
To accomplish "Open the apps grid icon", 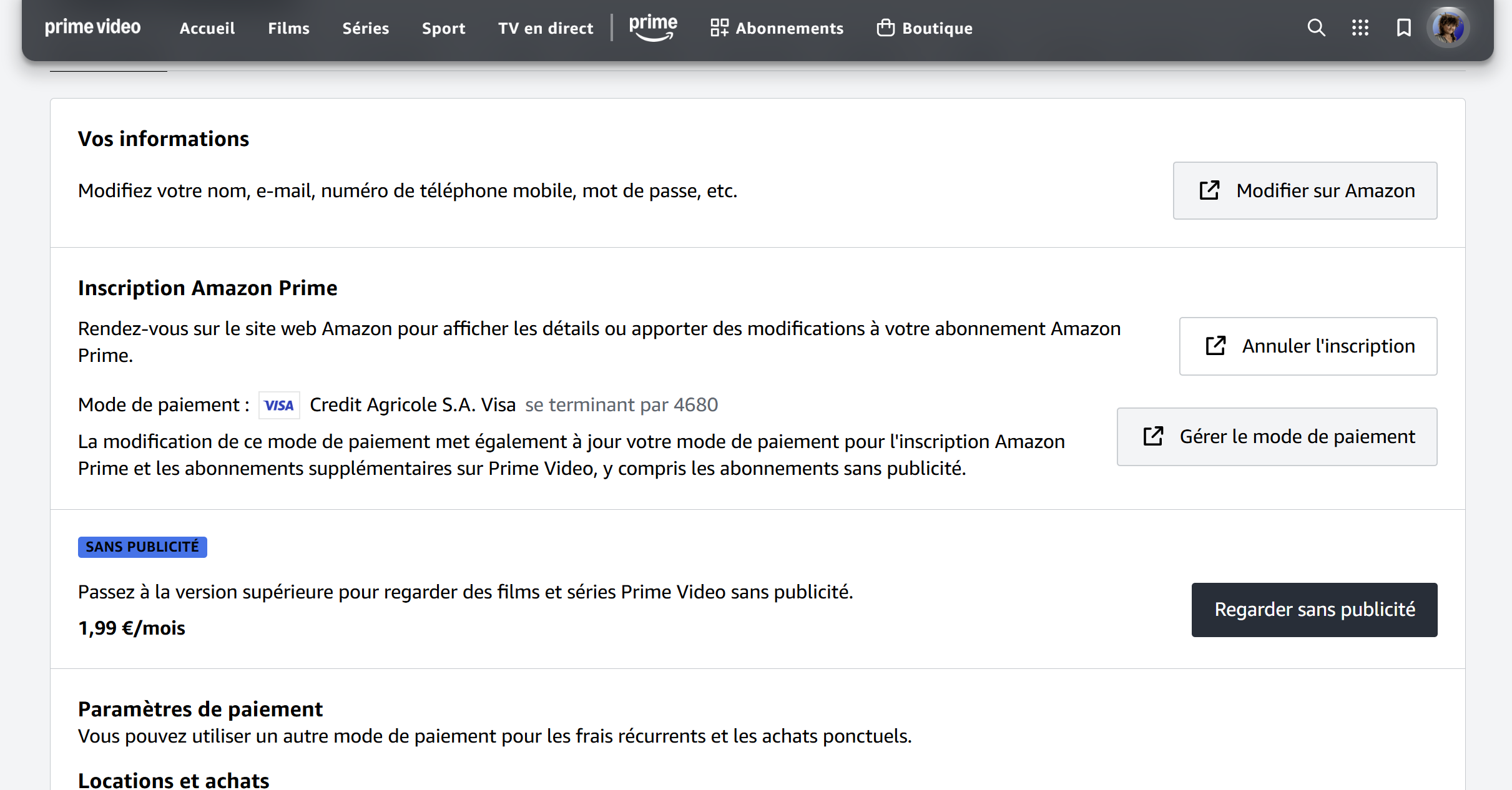I will coord(1360,28).
